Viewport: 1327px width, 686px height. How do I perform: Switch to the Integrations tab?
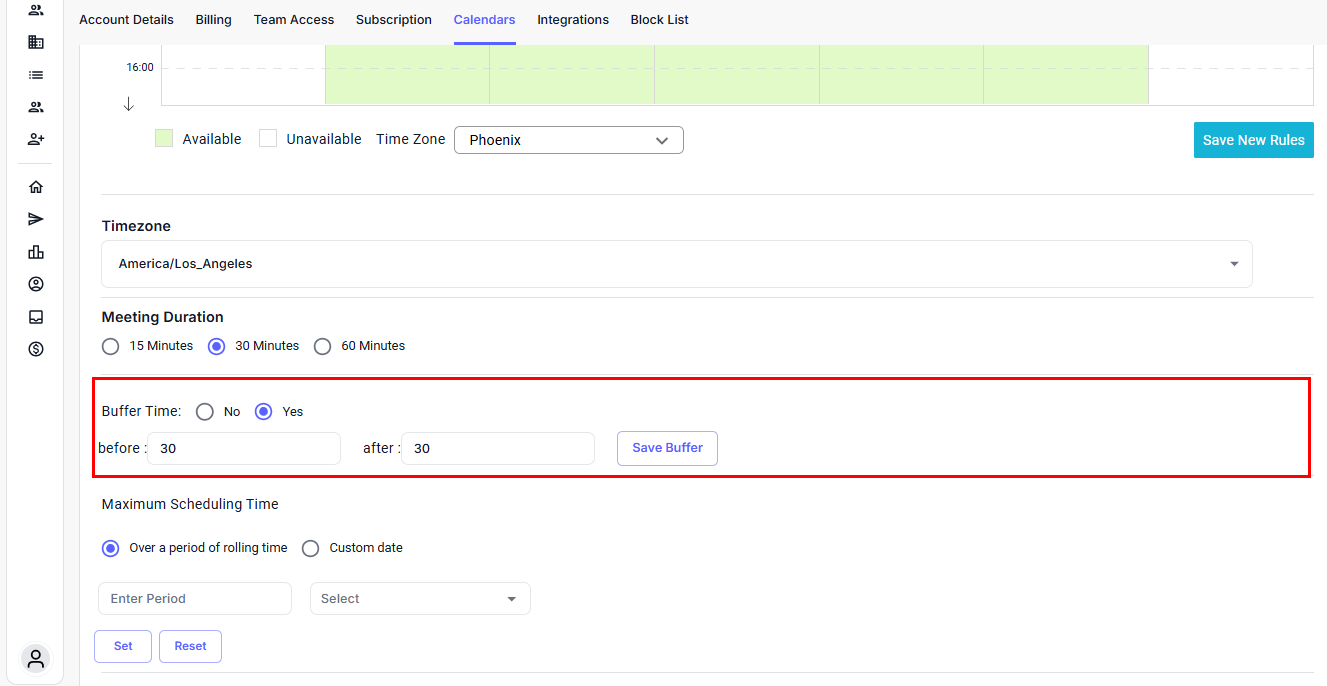tap(573, 20)
